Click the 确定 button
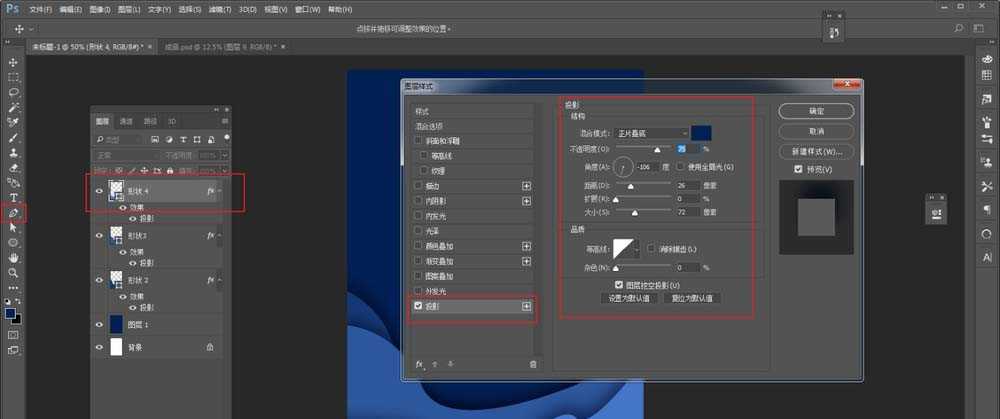Image resolution: width=1000 pixels, height=419 pixels. [x=816, y=111]
